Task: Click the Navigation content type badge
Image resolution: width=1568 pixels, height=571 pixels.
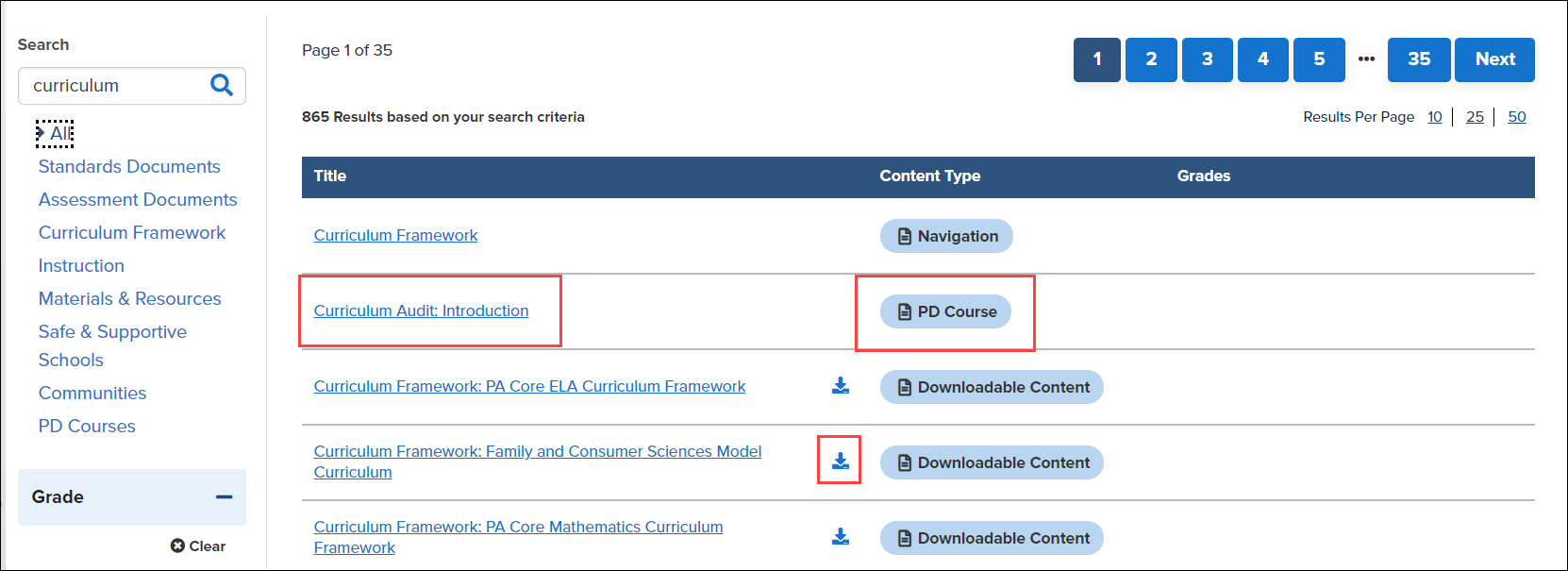Action: tap(946, 236)
